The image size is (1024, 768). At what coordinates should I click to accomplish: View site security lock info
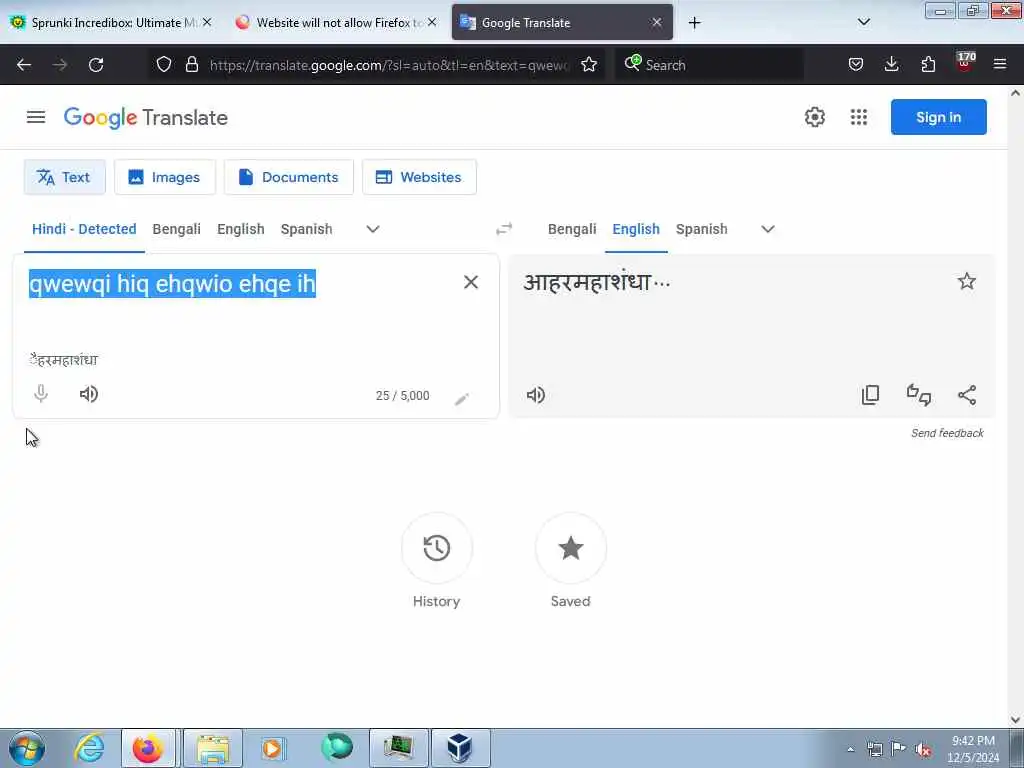coord(191,64)
